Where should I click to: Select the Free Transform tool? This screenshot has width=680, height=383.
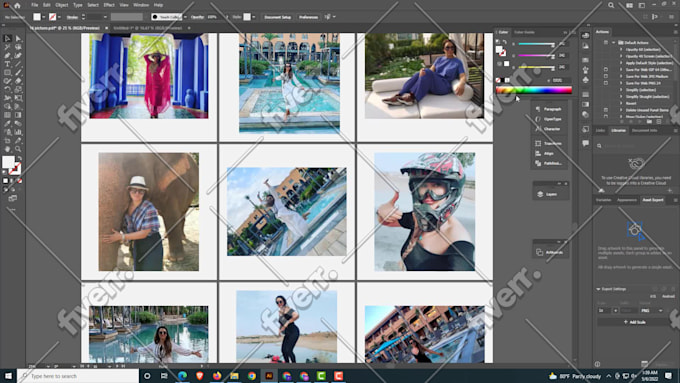18,98
